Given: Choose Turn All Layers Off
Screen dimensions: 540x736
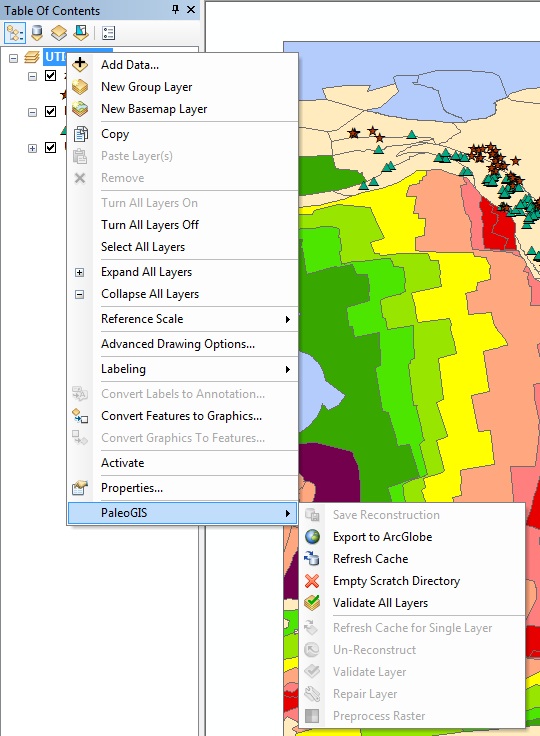Looking at the screenshot, I should coord(150,225).
